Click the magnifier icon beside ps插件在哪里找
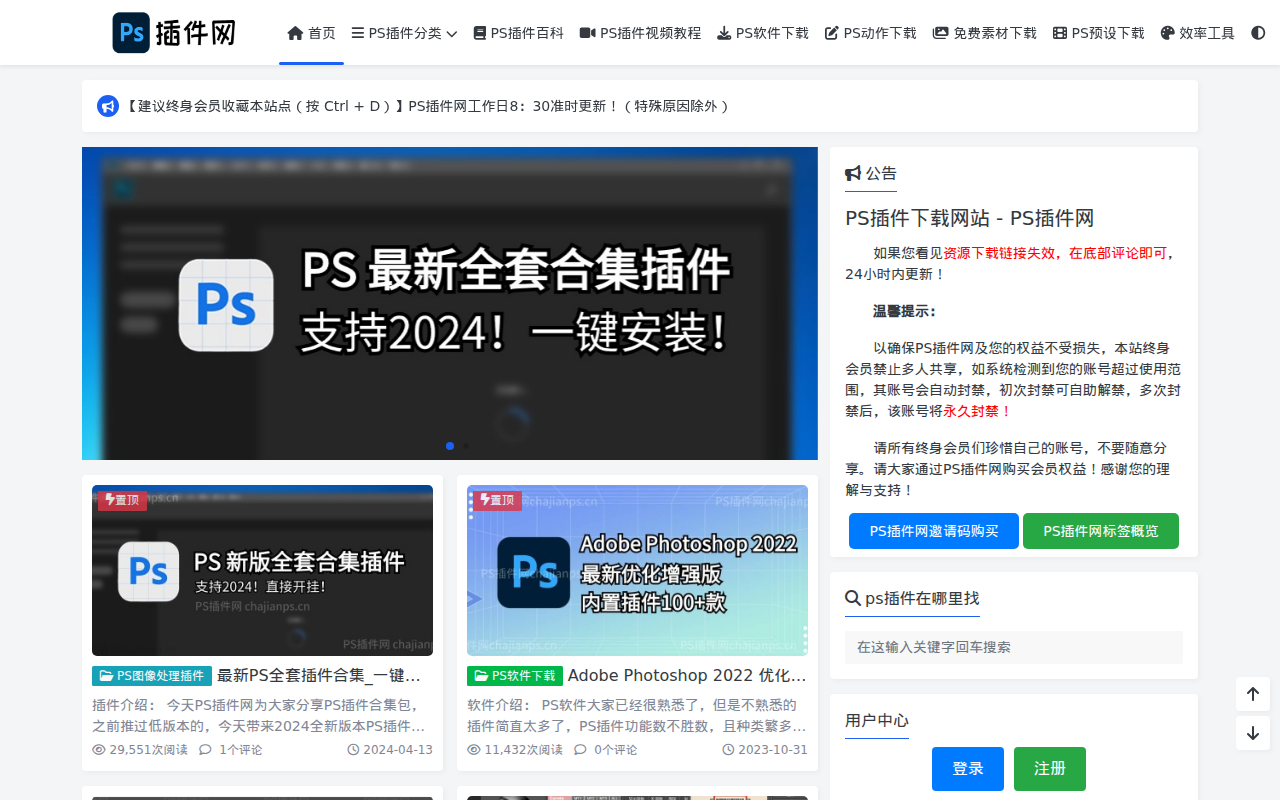Screen dimensions: 1280x800 (853, 598)
